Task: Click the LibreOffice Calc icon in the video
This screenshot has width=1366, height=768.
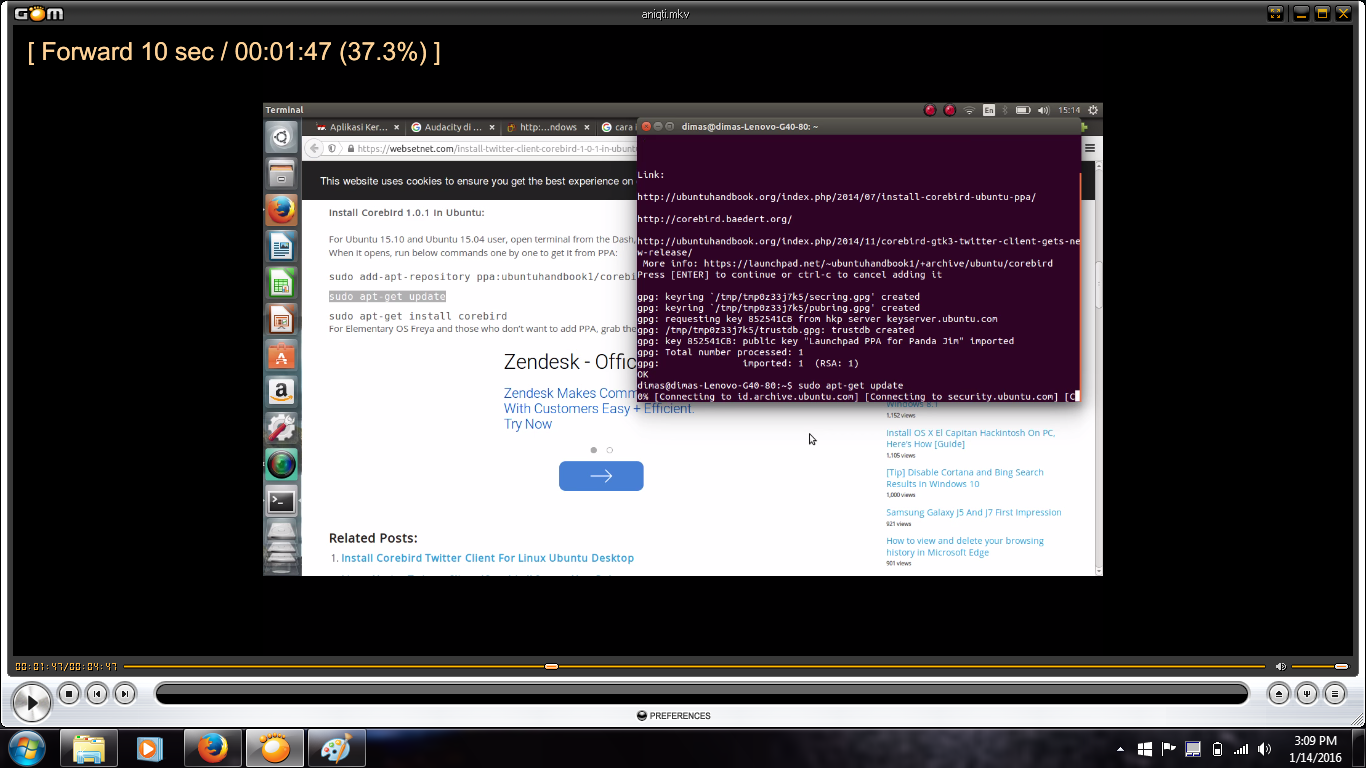Action: [x=282, y=283]
